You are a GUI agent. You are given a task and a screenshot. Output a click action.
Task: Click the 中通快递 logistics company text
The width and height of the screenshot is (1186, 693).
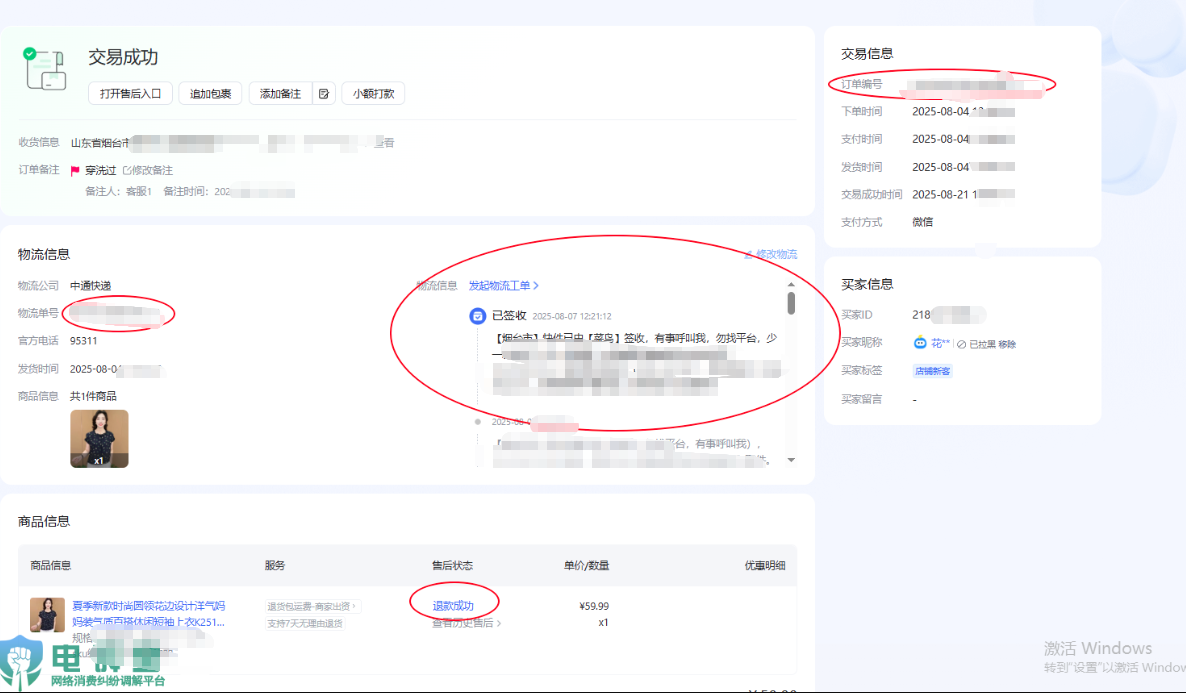coord(91,285)
